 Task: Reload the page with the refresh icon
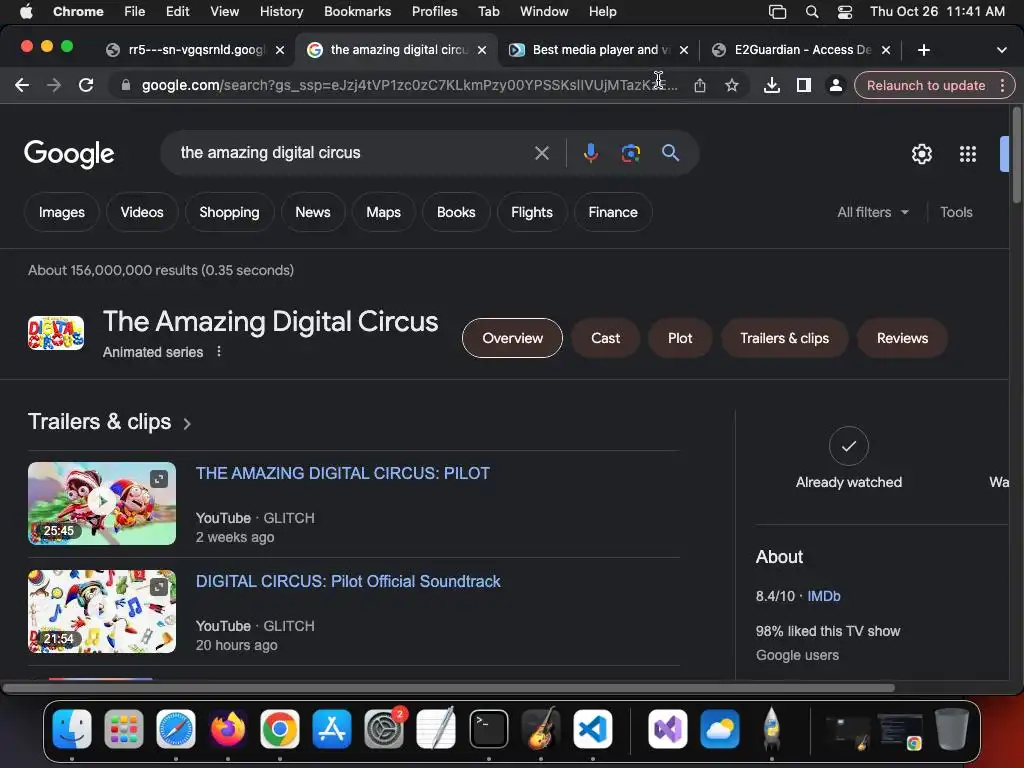(x=86, y=86)
